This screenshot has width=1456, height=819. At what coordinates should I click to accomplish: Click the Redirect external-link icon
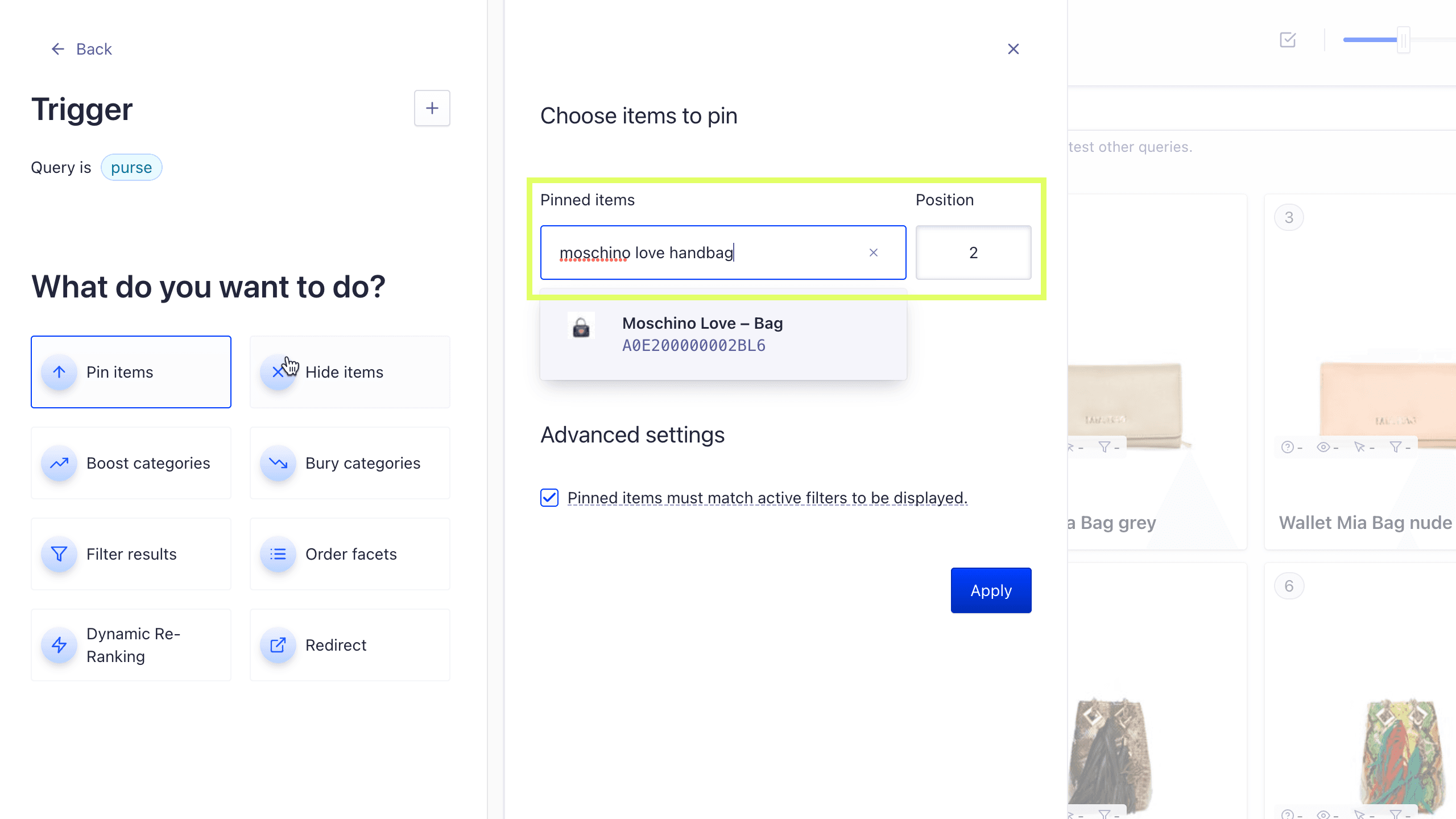point(278,645)
